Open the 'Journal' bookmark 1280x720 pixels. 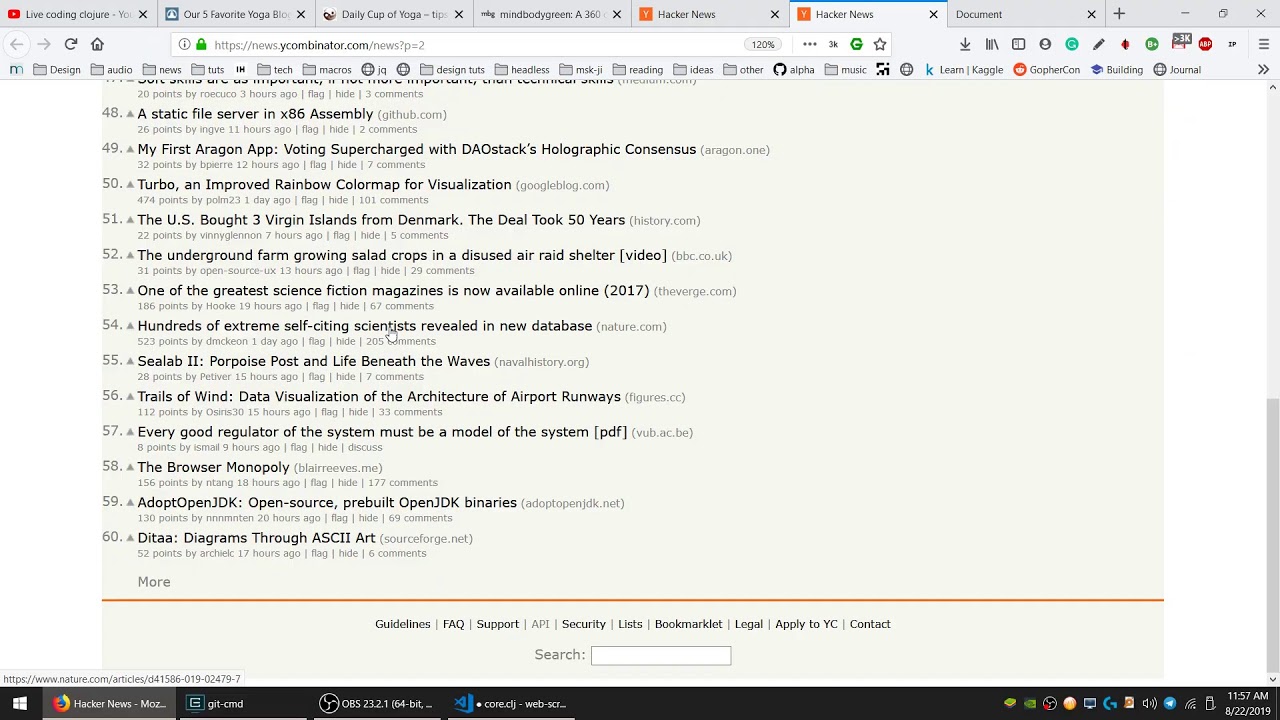click(1177, 70)
